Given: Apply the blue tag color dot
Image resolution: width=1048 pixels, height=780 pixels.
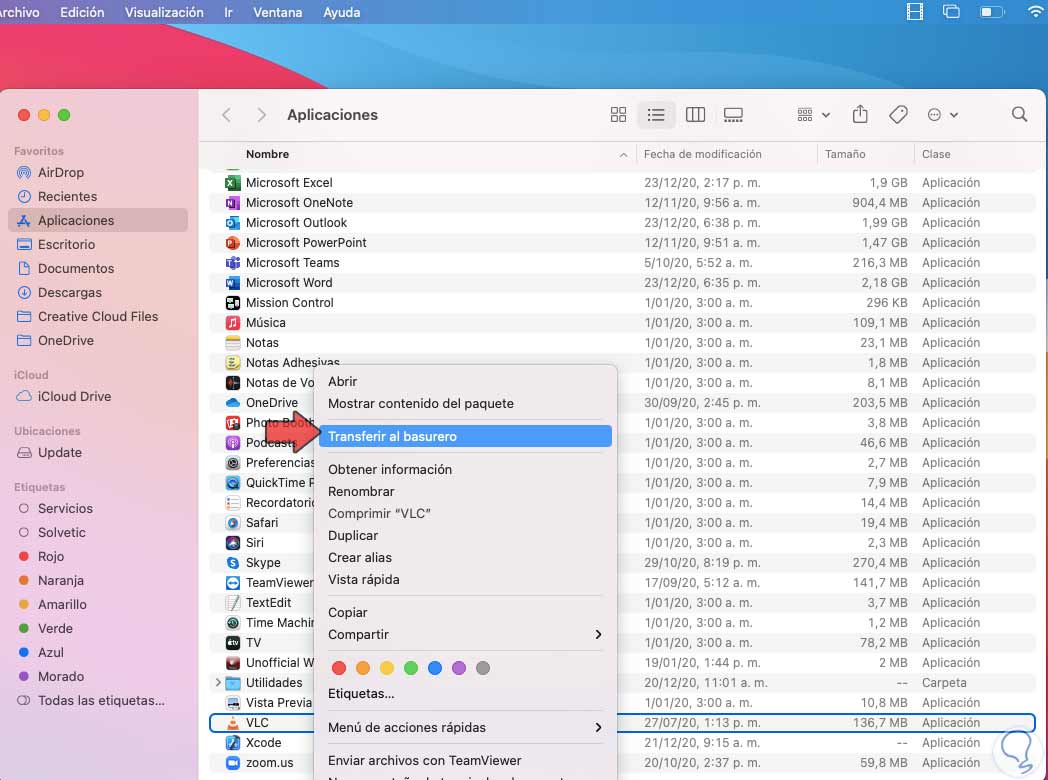Looking at the screenshot, I should (434, 668).
